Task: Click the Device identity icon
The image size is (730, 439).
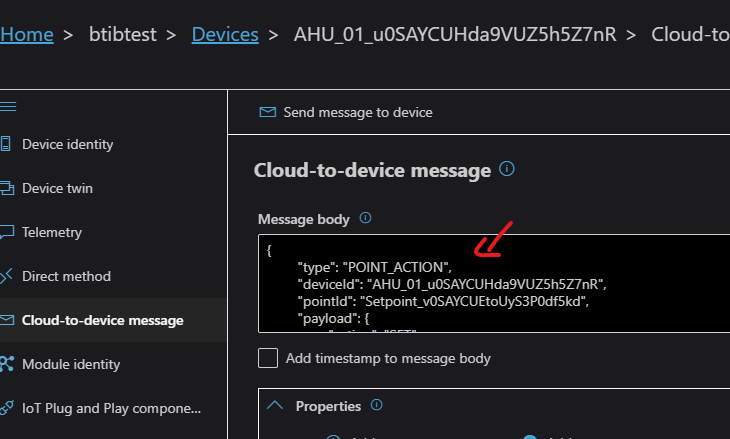Action: tap(5, 144)
